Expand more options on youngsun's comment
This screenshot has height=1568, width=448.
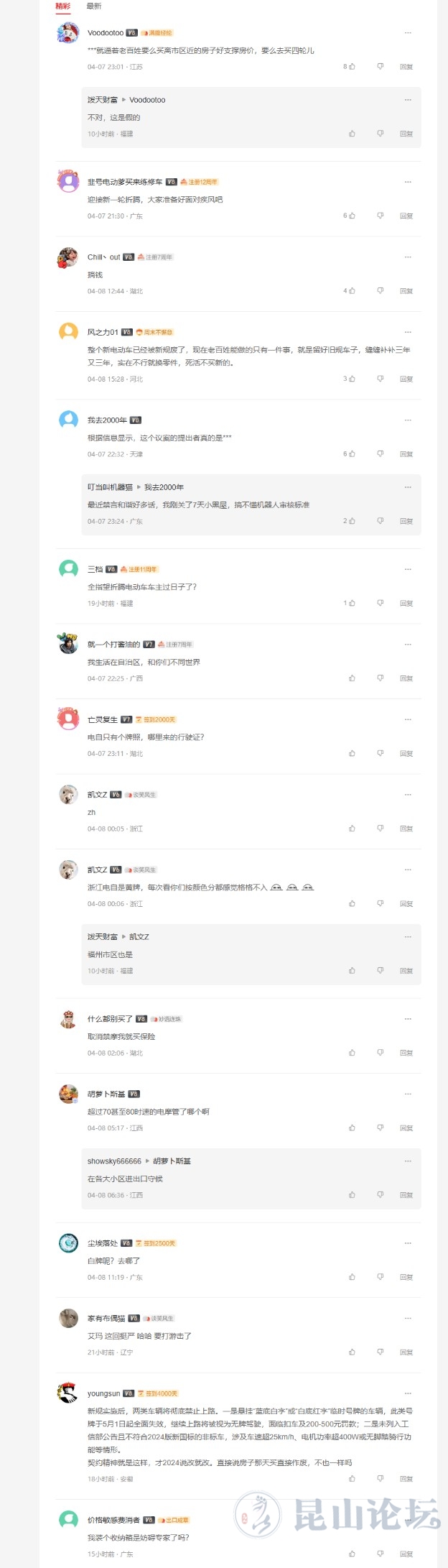click(x=408, y=1393)
